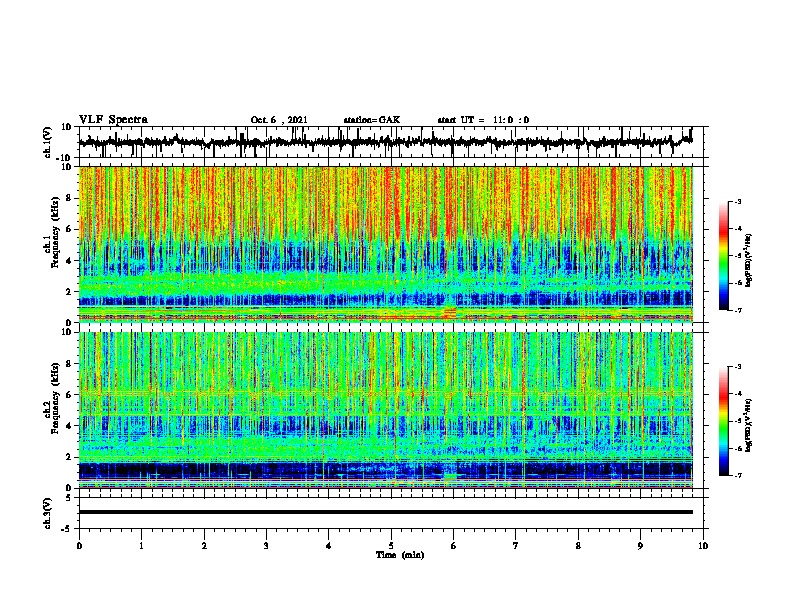
Task: Click the ch.2 spectrogram color bar
Action: coord(723,421)
